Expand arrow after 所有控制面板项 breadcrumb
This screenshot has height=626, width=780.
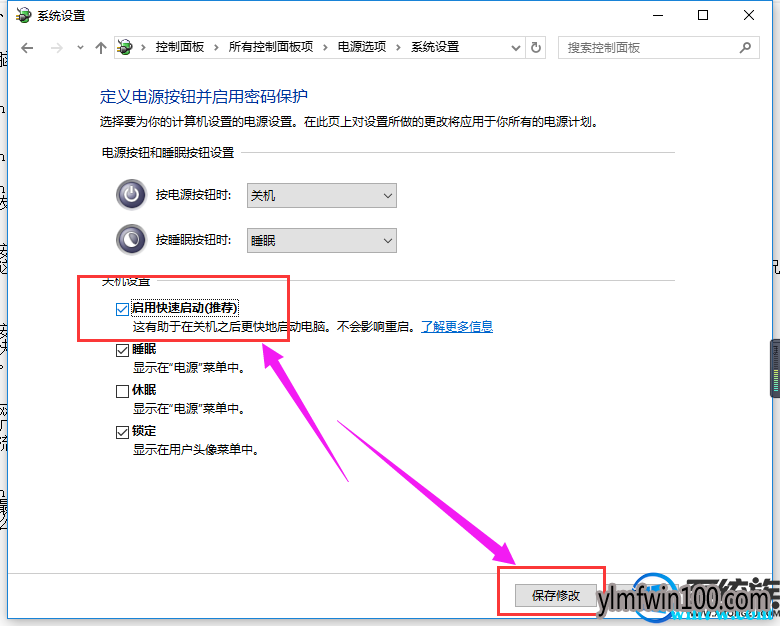pyautogui.click(x=325, y=47)
